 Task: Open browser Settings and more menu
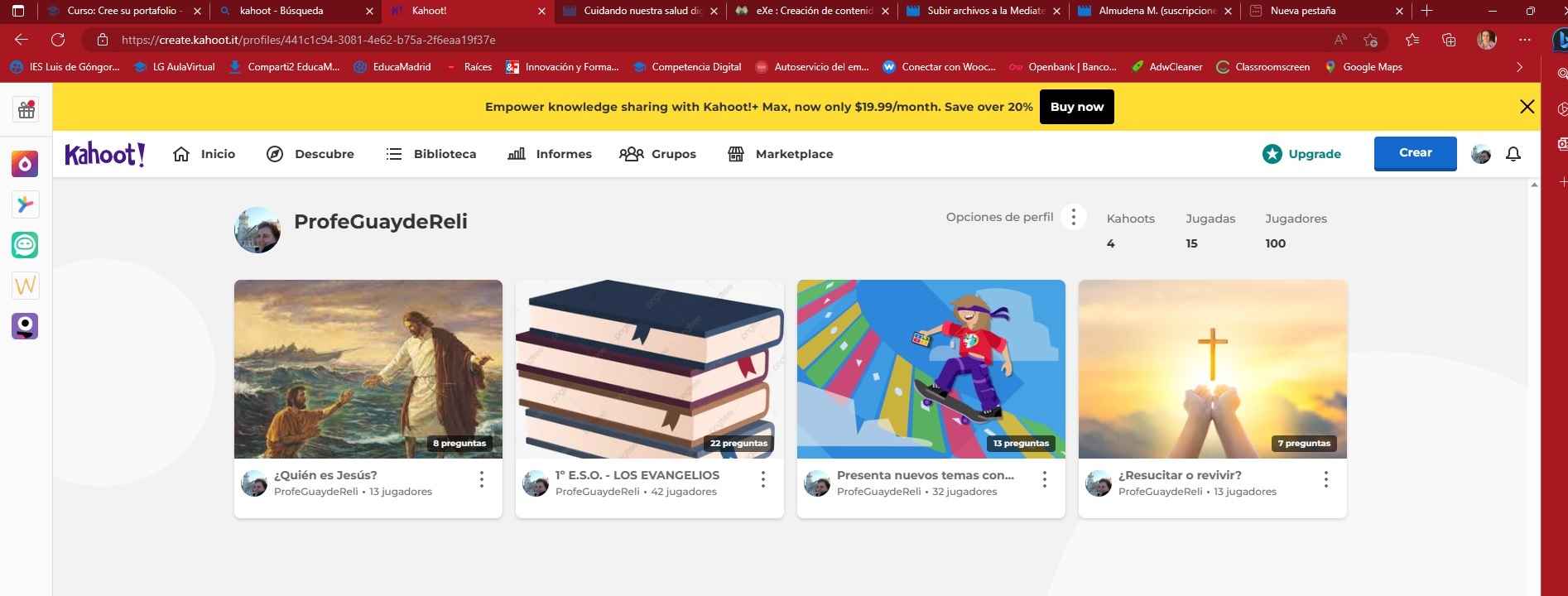pos(1525,40)
